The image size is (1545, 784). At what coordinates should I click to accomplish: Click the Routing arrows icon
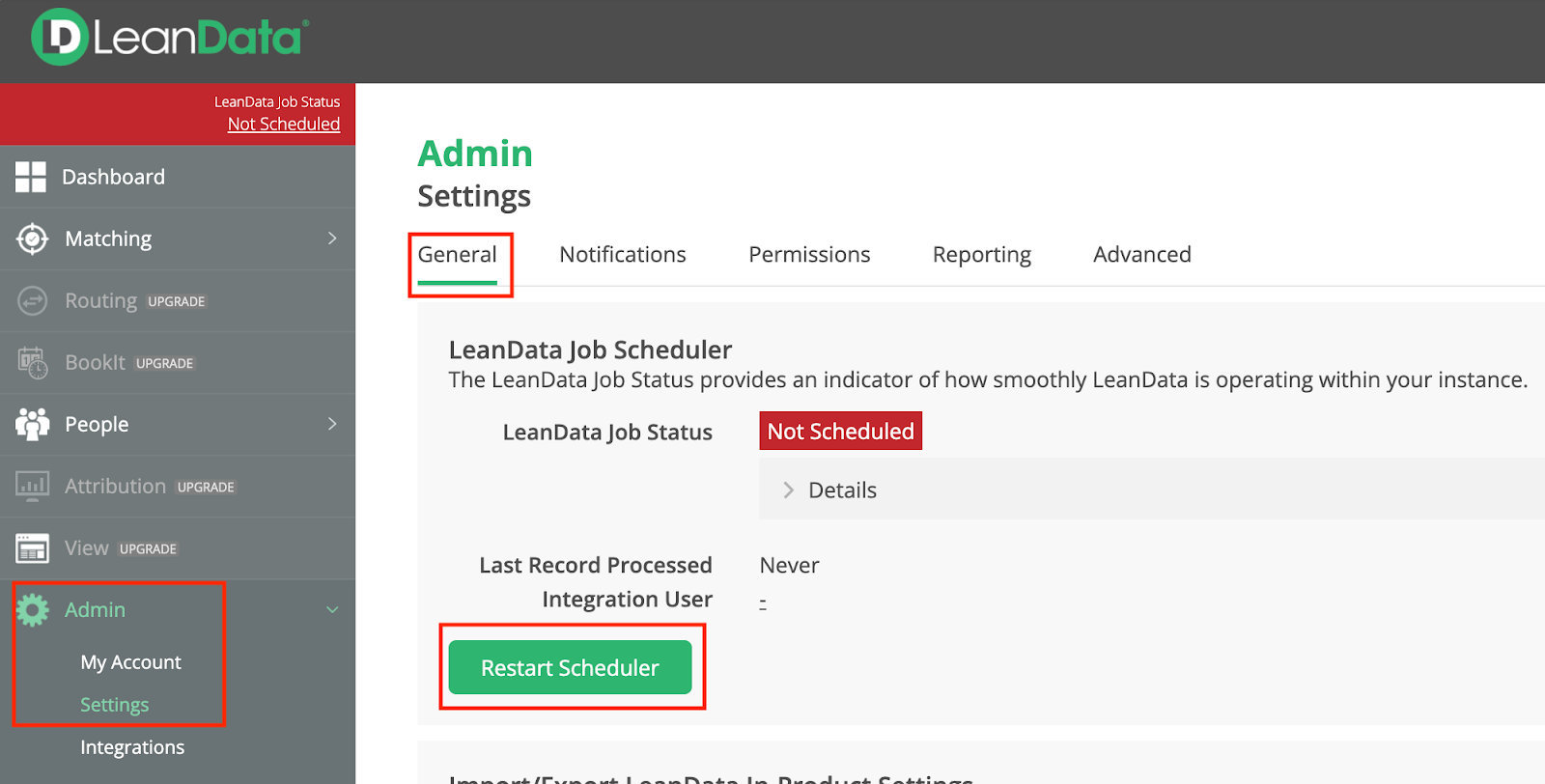coord(32,301)
